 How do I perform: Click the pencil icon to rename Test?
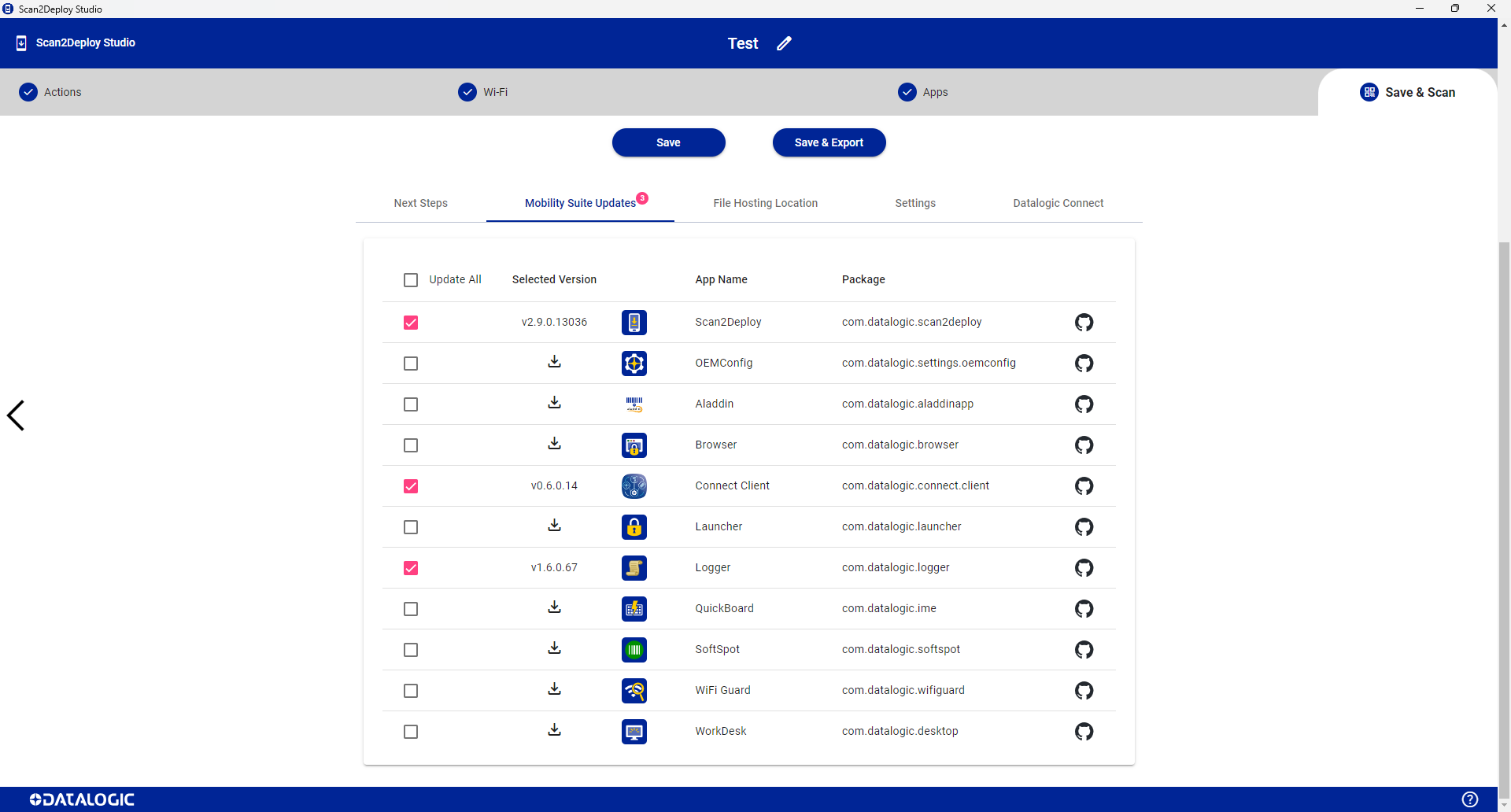point(784,43)
